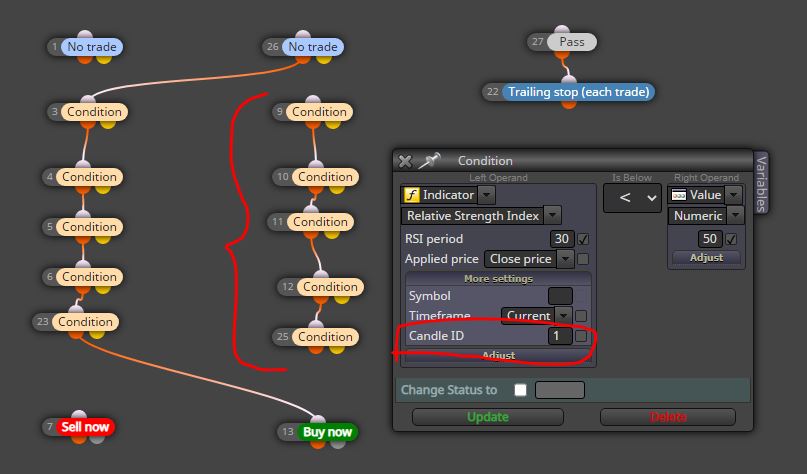This screenshot has height=474, width=807.
Task: Click the Indicator function icon in Left Operand
Action: (411, 195)
